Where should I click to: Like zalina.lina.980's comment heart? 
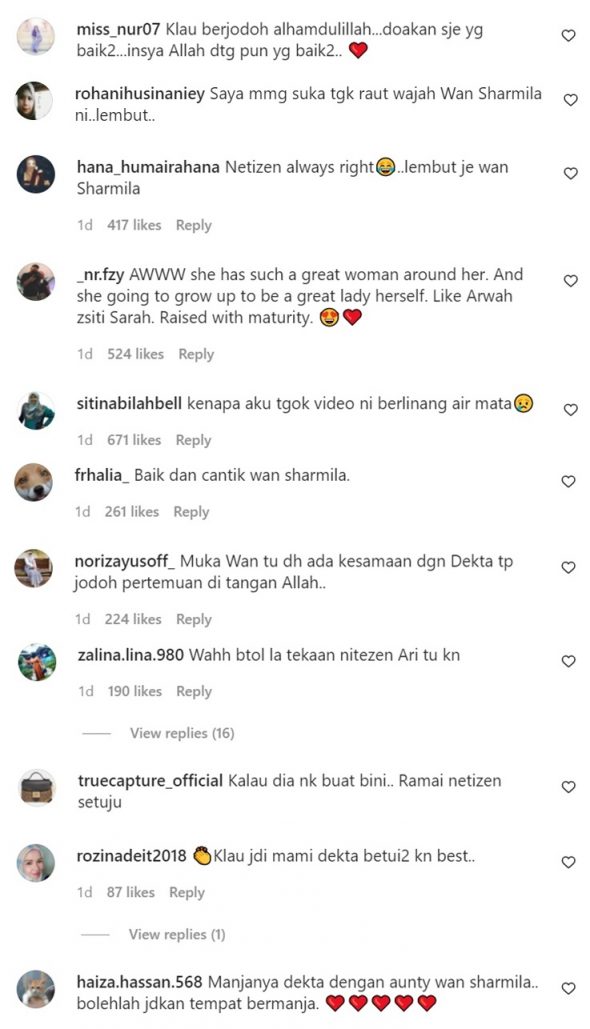[x=569, y=661]
